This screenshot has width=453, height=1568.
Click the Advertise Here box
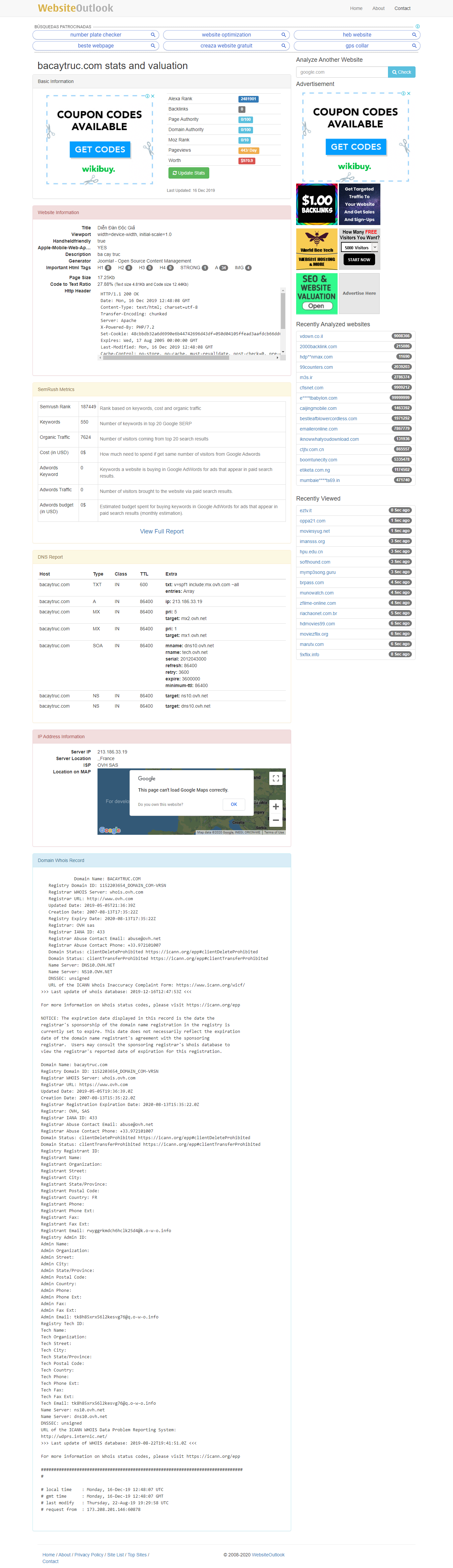pos(359,293)
